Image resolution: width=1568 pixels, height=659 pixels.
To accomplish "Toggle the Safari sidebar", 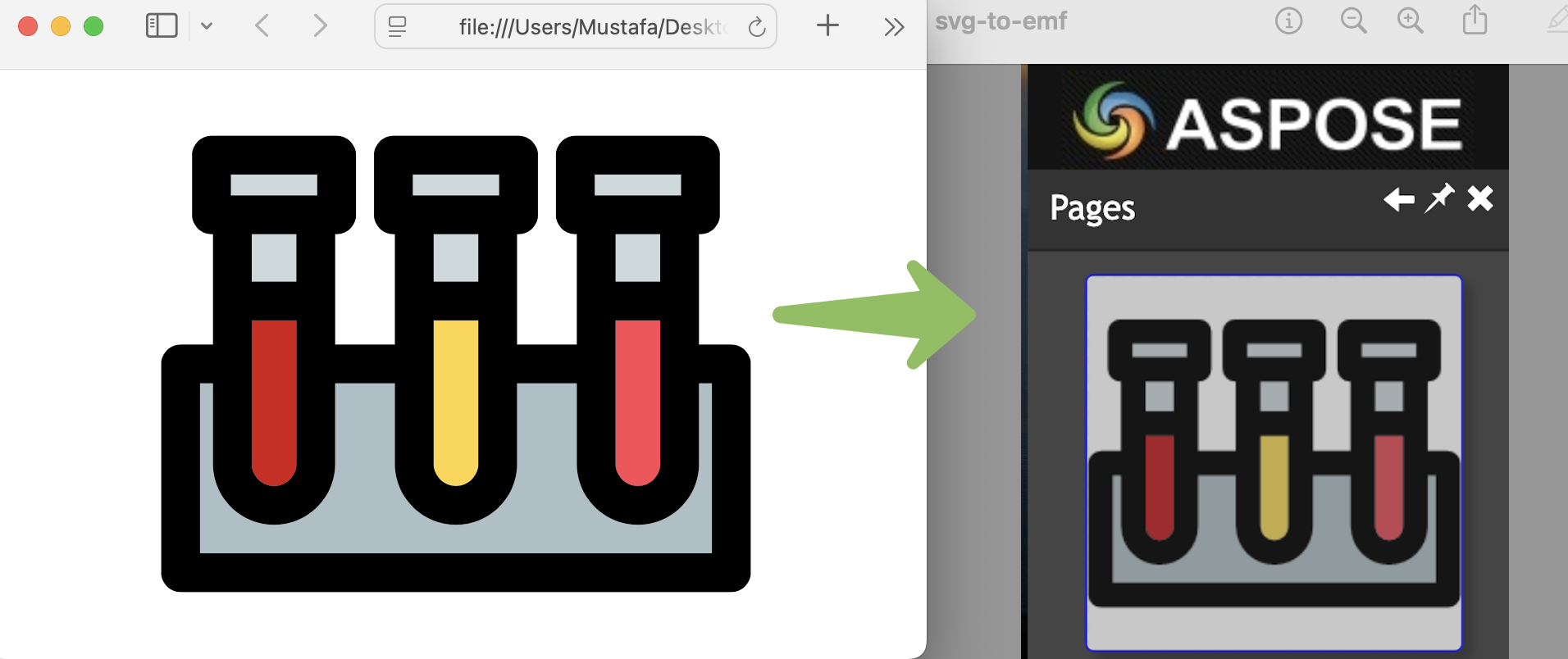I will pos(162,26).
